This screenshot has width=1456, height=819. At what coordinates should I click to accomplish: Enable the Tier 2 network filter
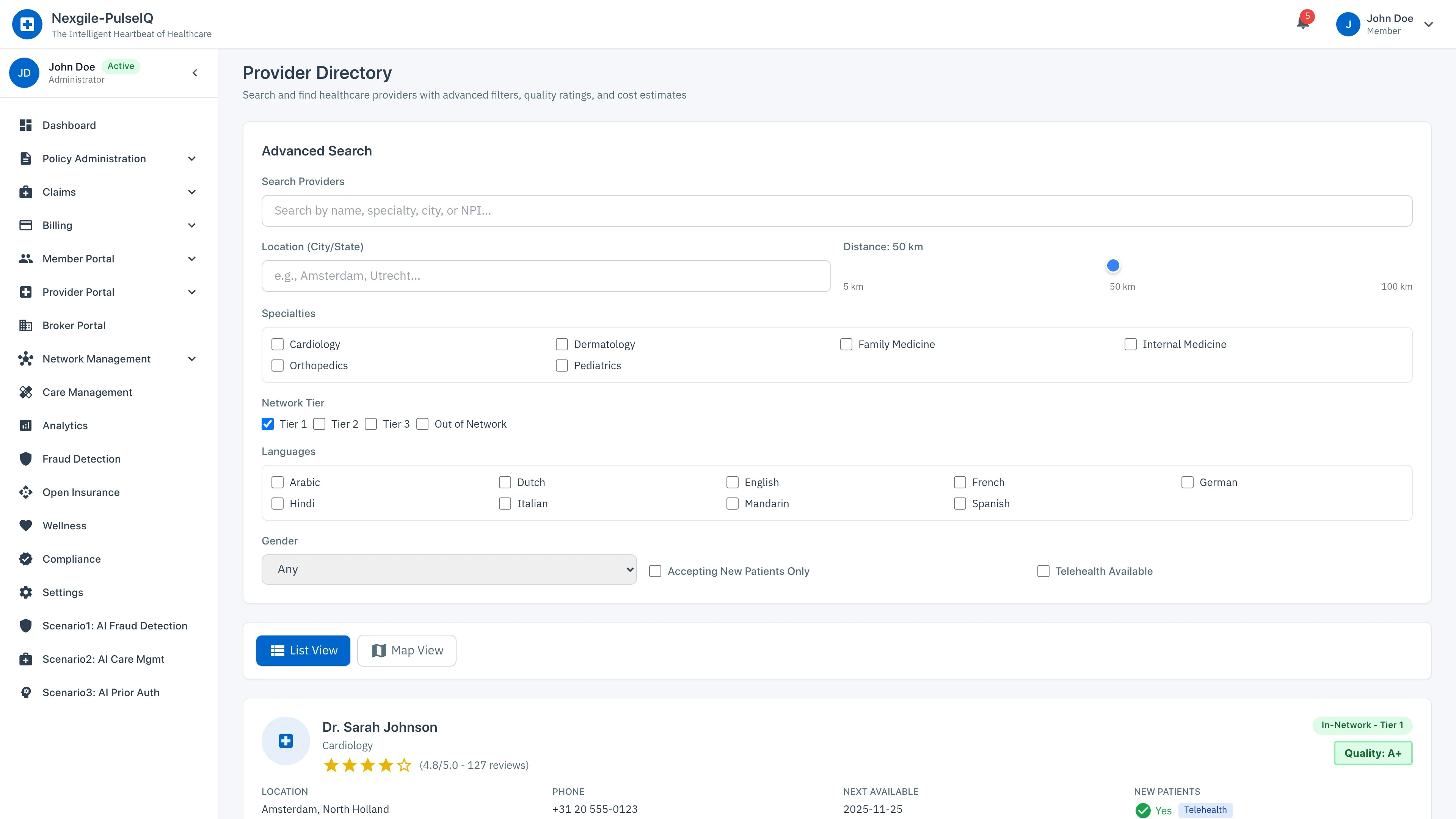319,424
